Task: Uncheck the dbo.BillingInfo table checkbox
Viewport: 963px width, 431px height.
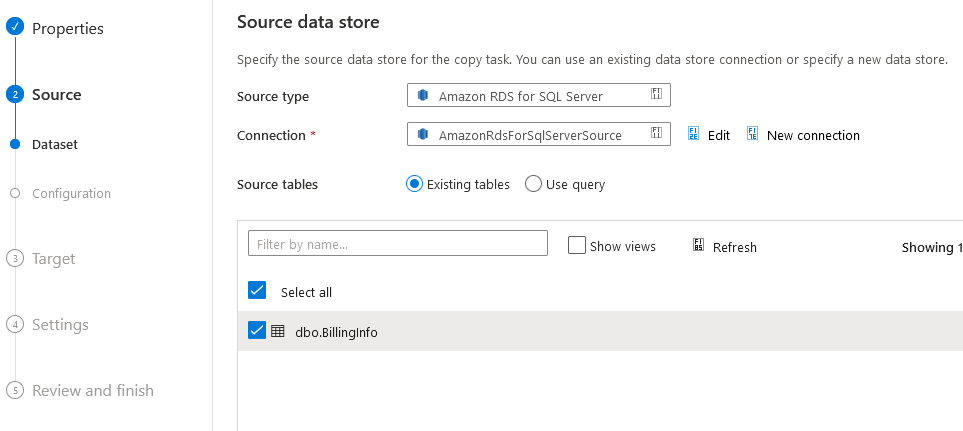Action: coord(257,330)
